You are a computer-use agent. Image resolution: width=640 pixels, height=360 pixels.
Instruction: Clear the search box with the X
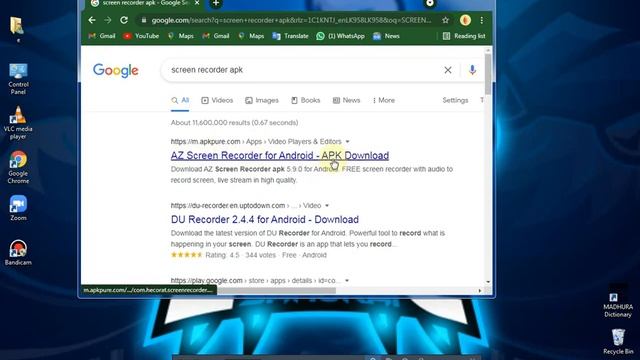tap(448, 70)
